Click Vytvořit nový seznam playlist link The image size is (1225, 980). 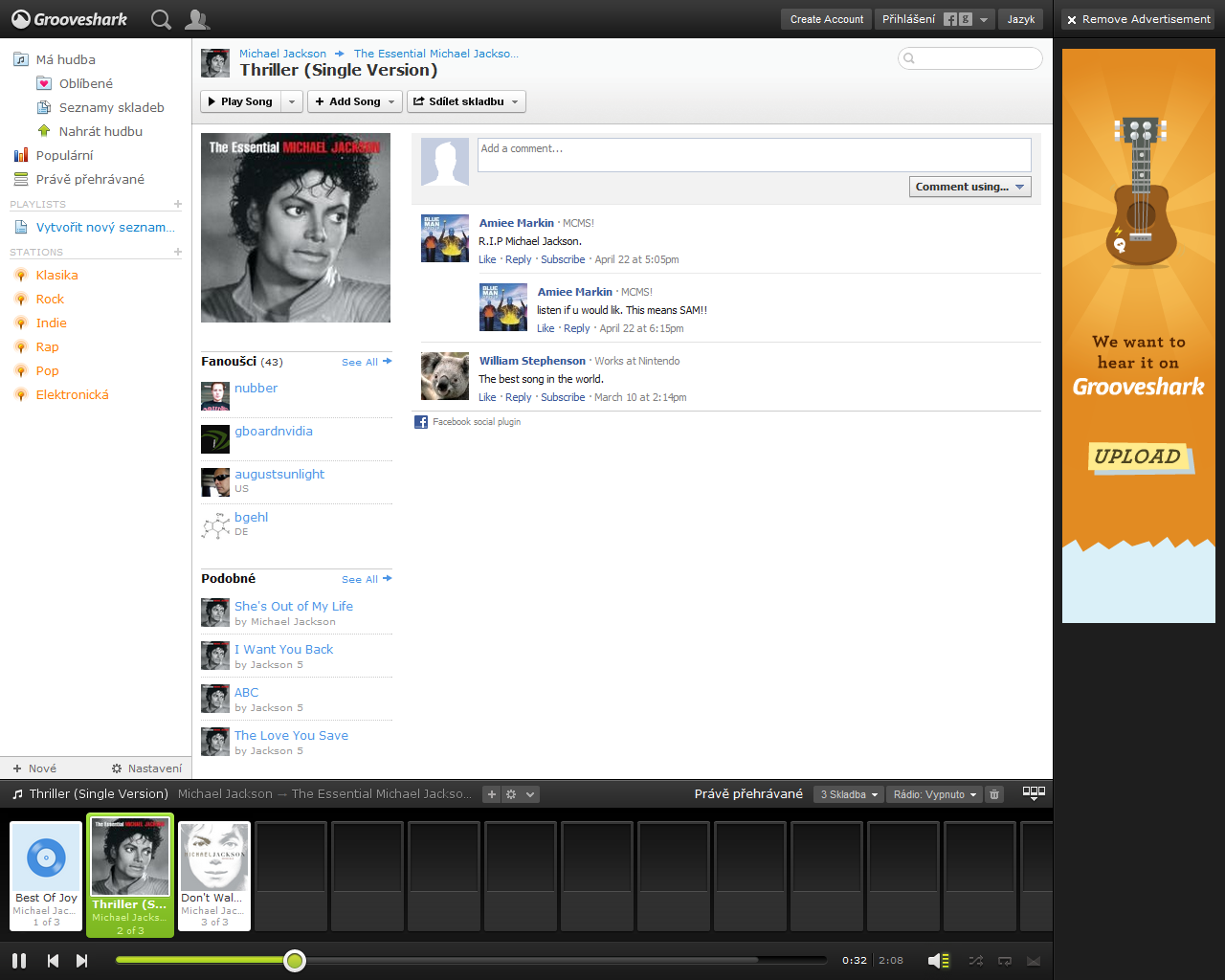95,227
